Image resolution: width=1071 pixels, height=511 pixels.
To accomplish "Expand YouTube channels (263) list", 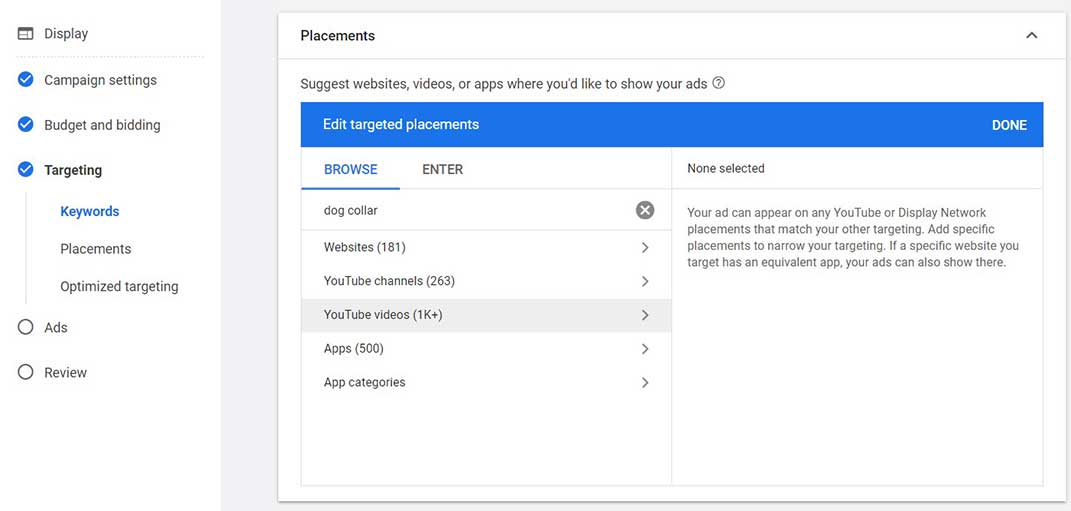I will point(486,281).
